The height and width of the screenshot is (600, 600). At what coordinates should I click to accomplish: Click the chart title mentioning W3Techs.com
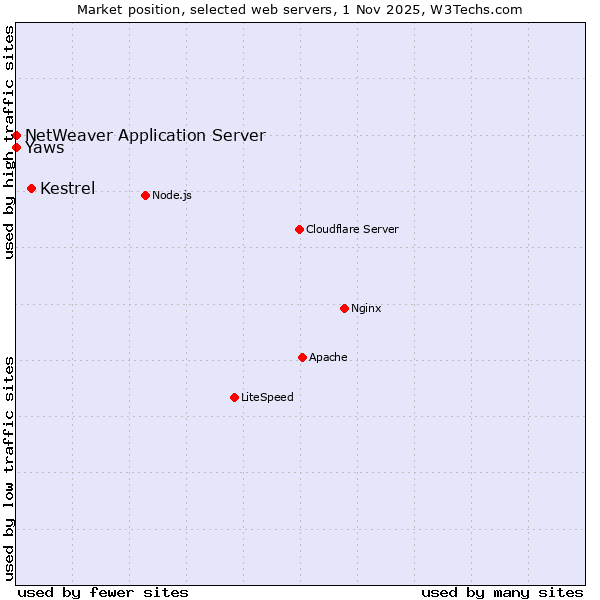(300, 9)
